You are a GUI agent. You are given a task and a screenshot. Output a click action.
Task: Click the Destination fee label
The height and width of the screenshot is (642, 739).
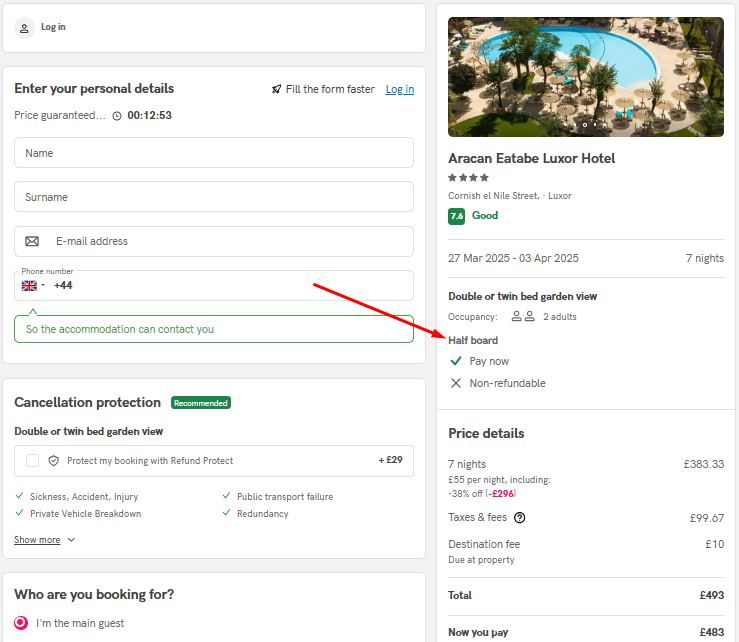click(484, 544)
